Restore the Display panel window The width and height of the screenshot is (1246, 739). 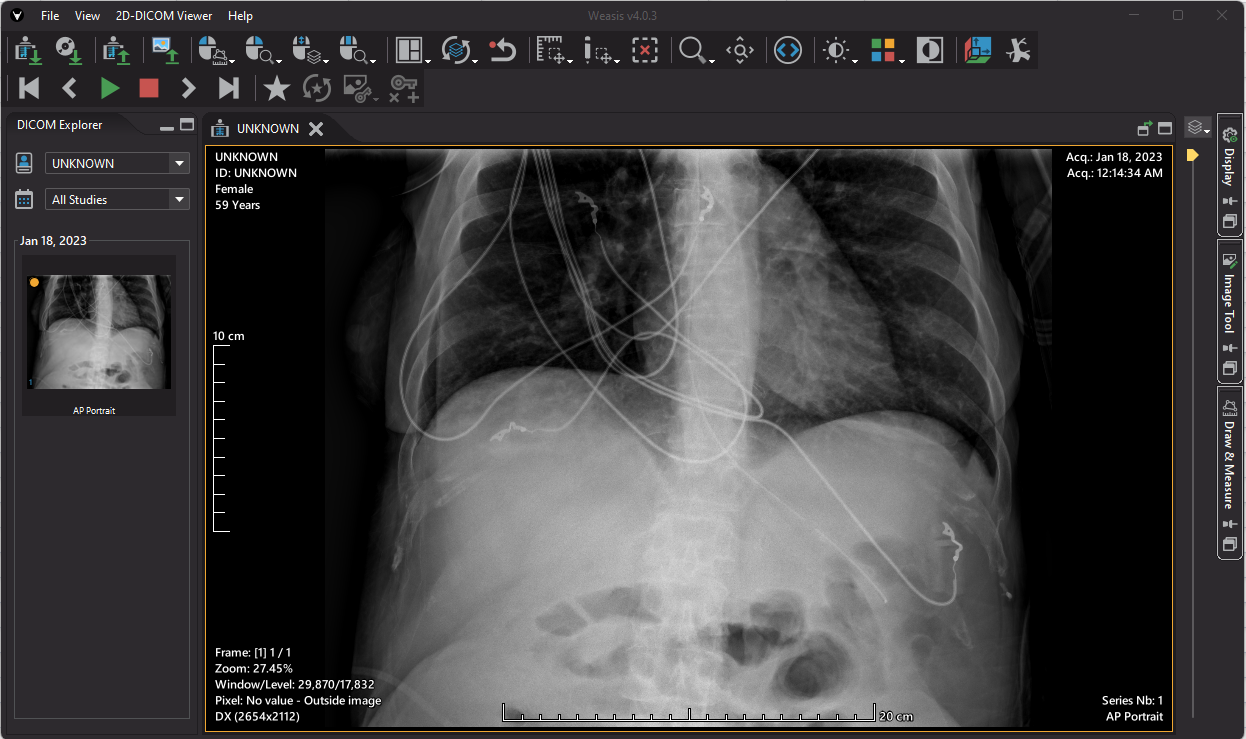tap(1230, 221)
